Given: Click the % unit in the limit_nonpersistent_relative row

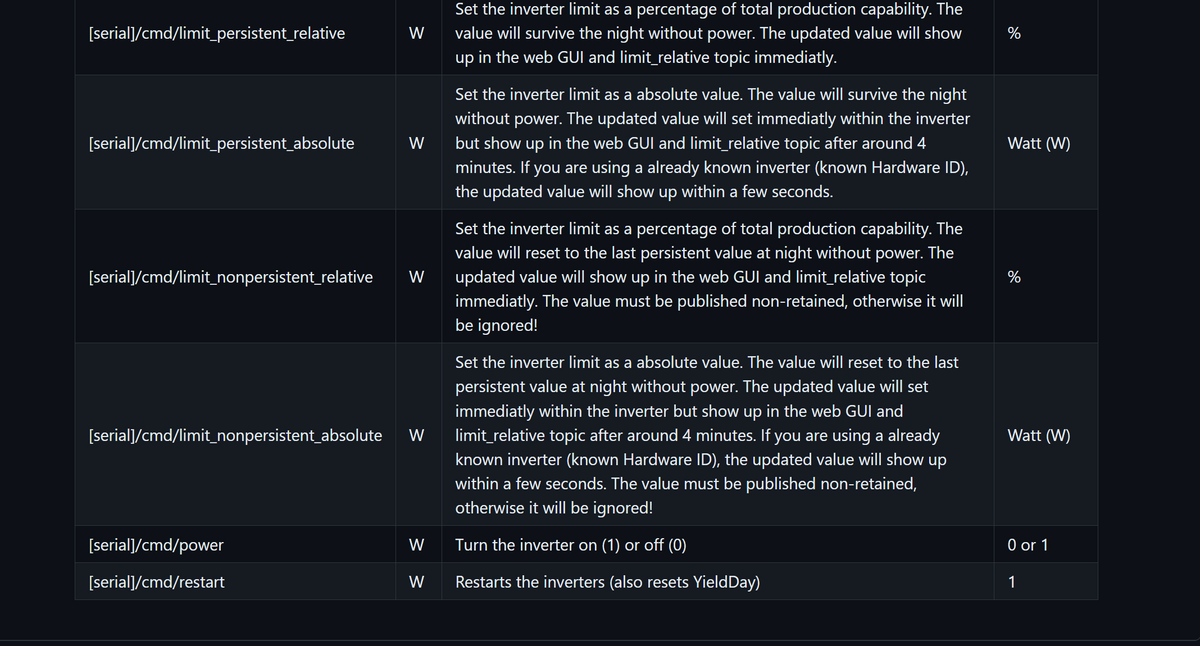Looking at the screenshot, I should (x=1014, y=277).
